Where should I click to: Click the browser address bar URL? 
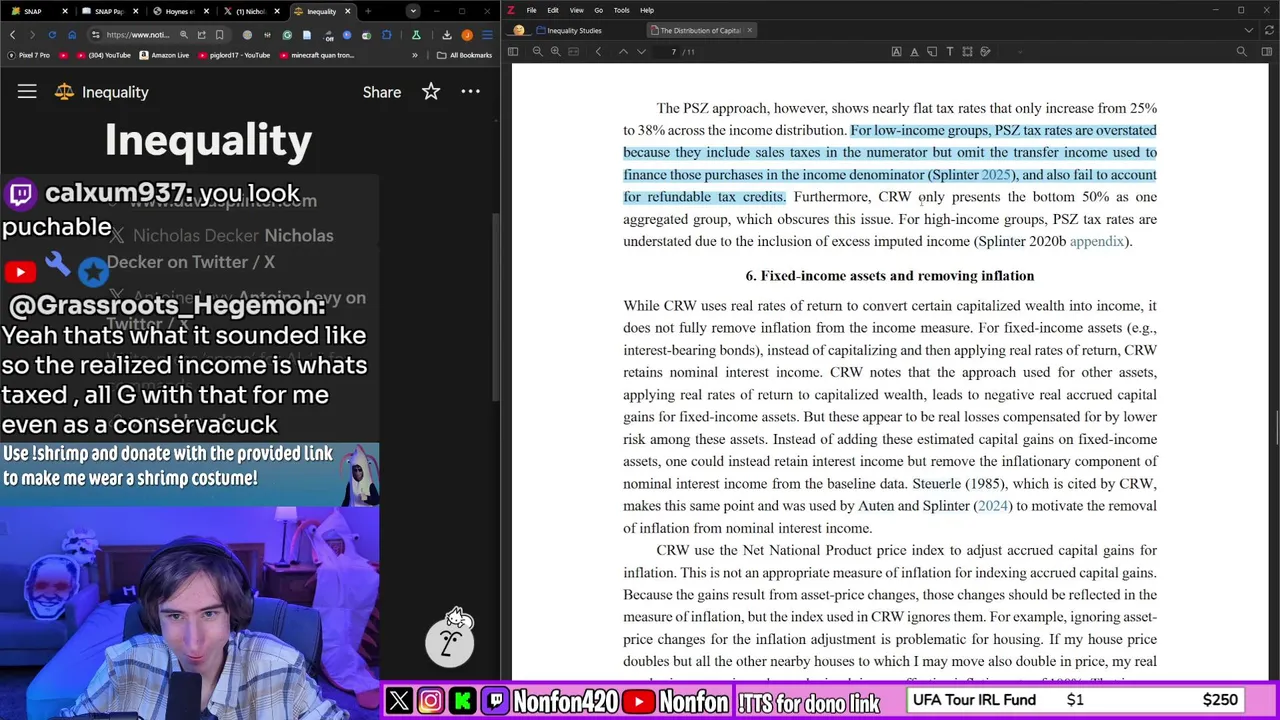138,35
